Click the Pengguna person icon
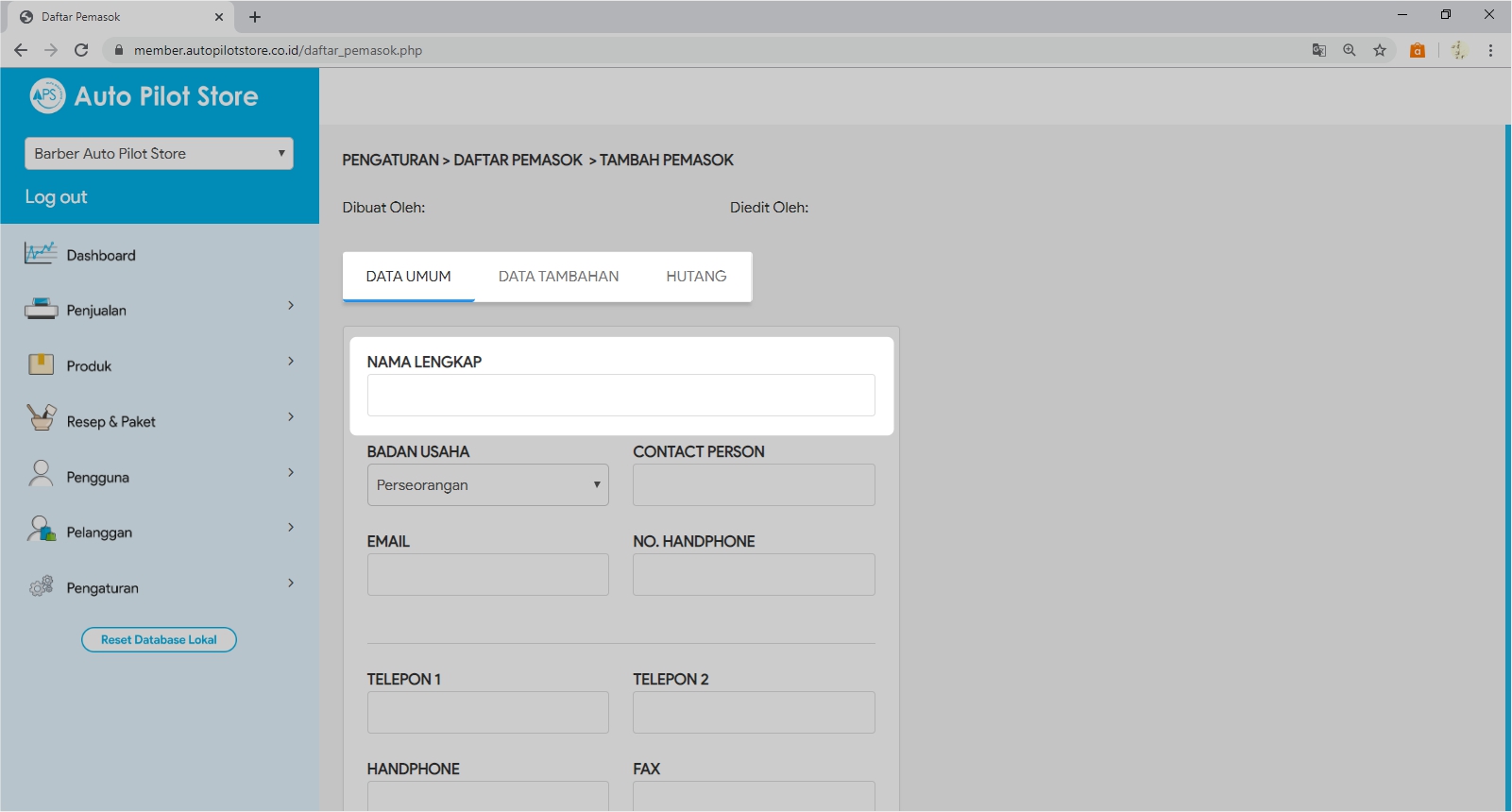 click(x=41, y=474)
